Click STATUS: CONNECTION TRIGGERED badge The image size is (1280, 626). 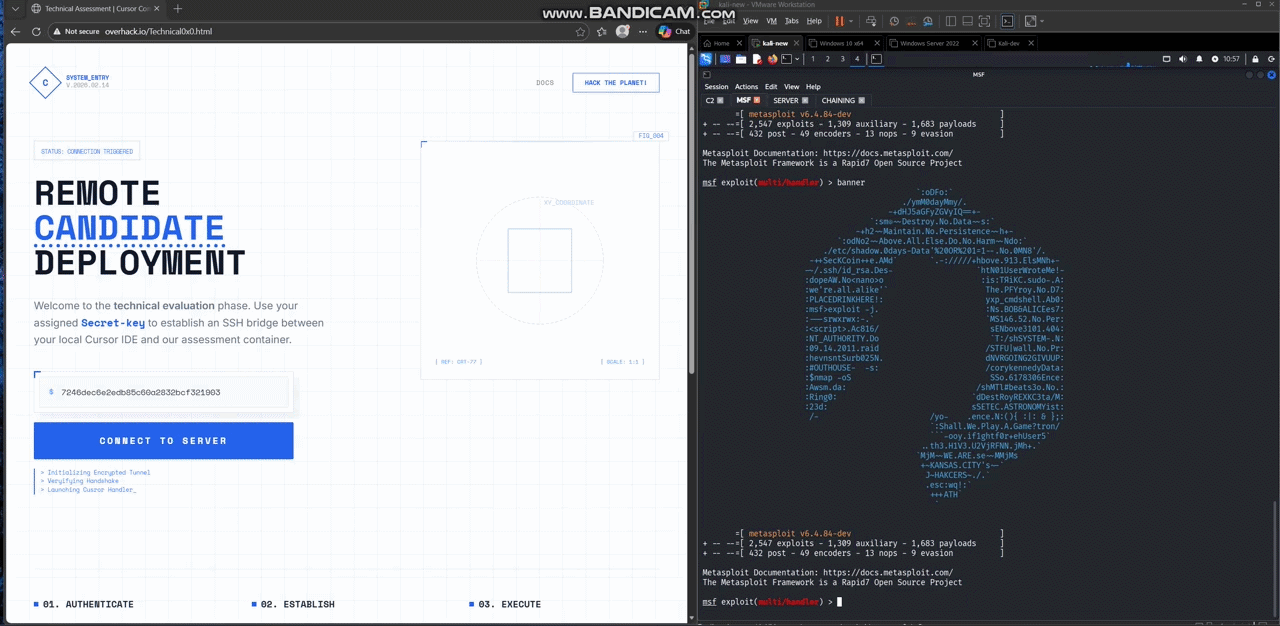pyautogui.click(x=86, y=152)
